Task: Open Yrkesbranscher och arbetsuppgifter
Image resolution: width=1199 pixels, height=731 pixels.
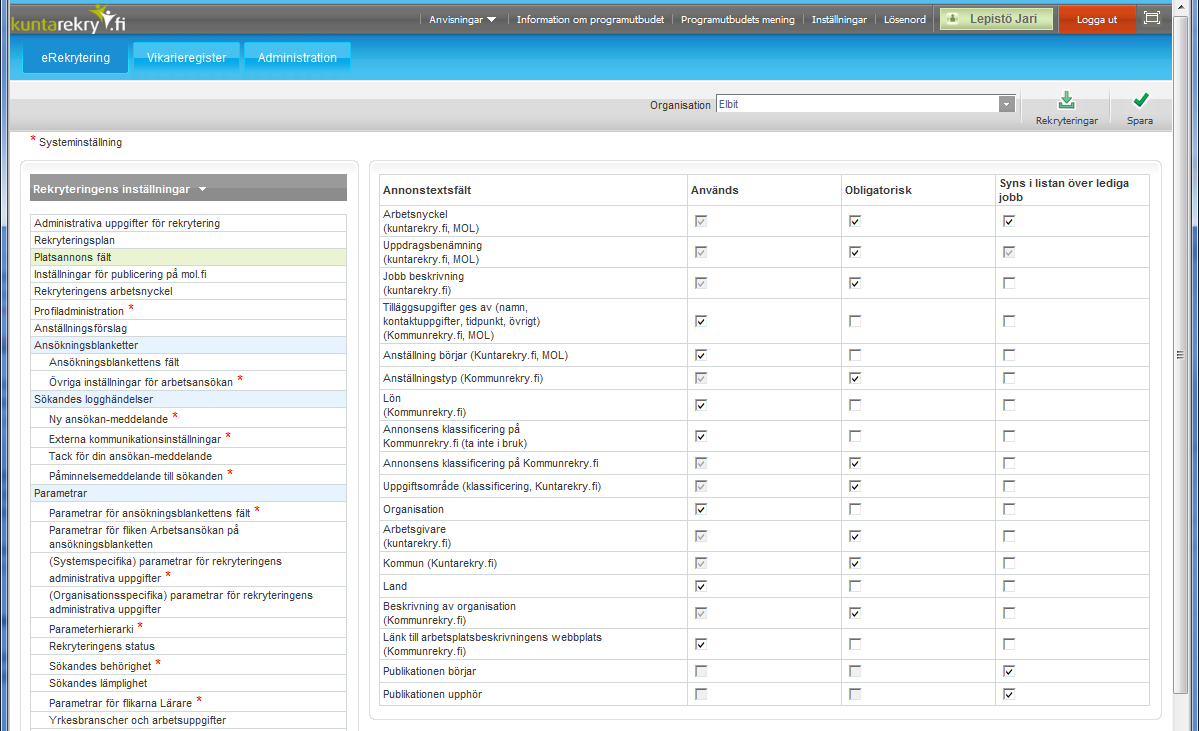Action: click(188, 720)
